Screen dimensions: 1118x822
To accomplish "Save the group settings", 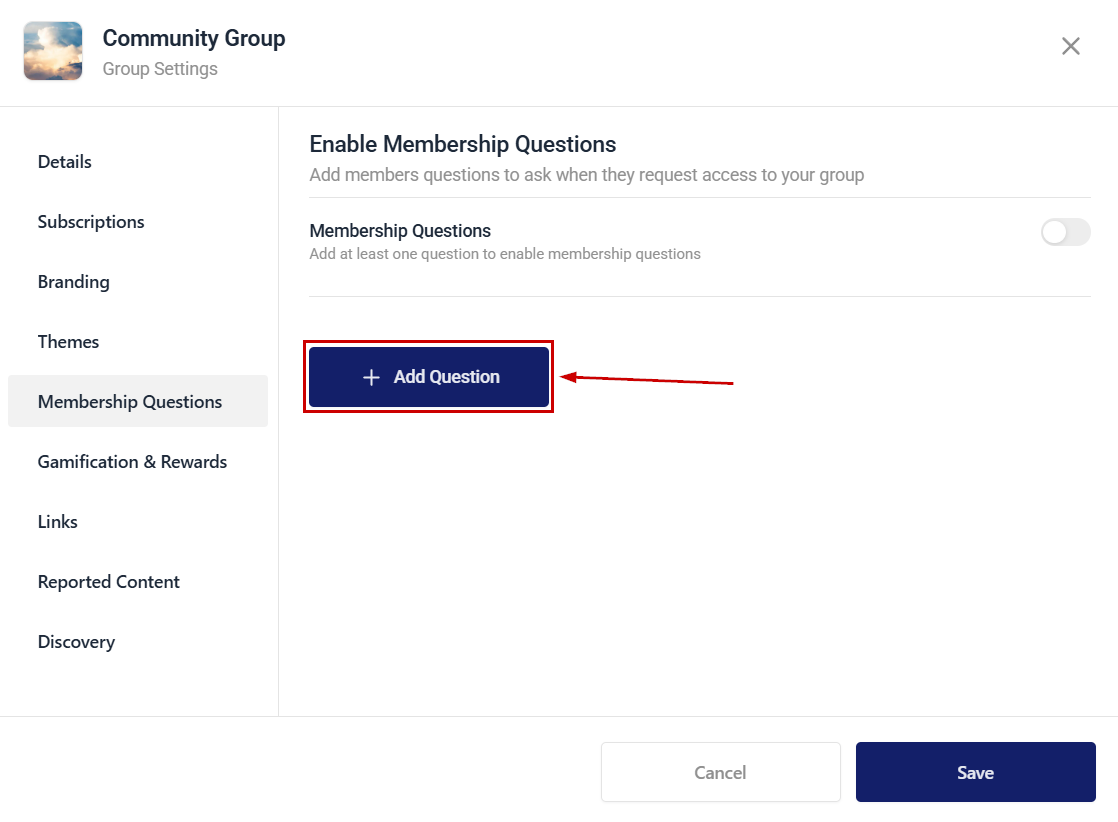I will [975, 772].
